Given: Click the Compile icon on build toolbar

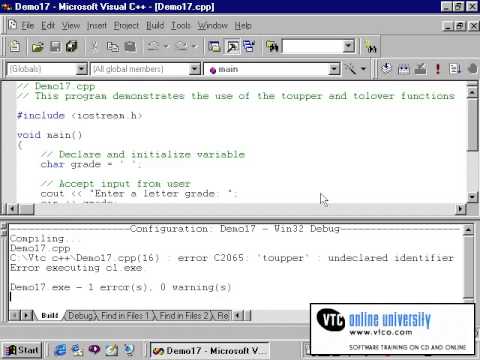Looking at the screenshot, I should pyautogui.click(x=387, y=69).
